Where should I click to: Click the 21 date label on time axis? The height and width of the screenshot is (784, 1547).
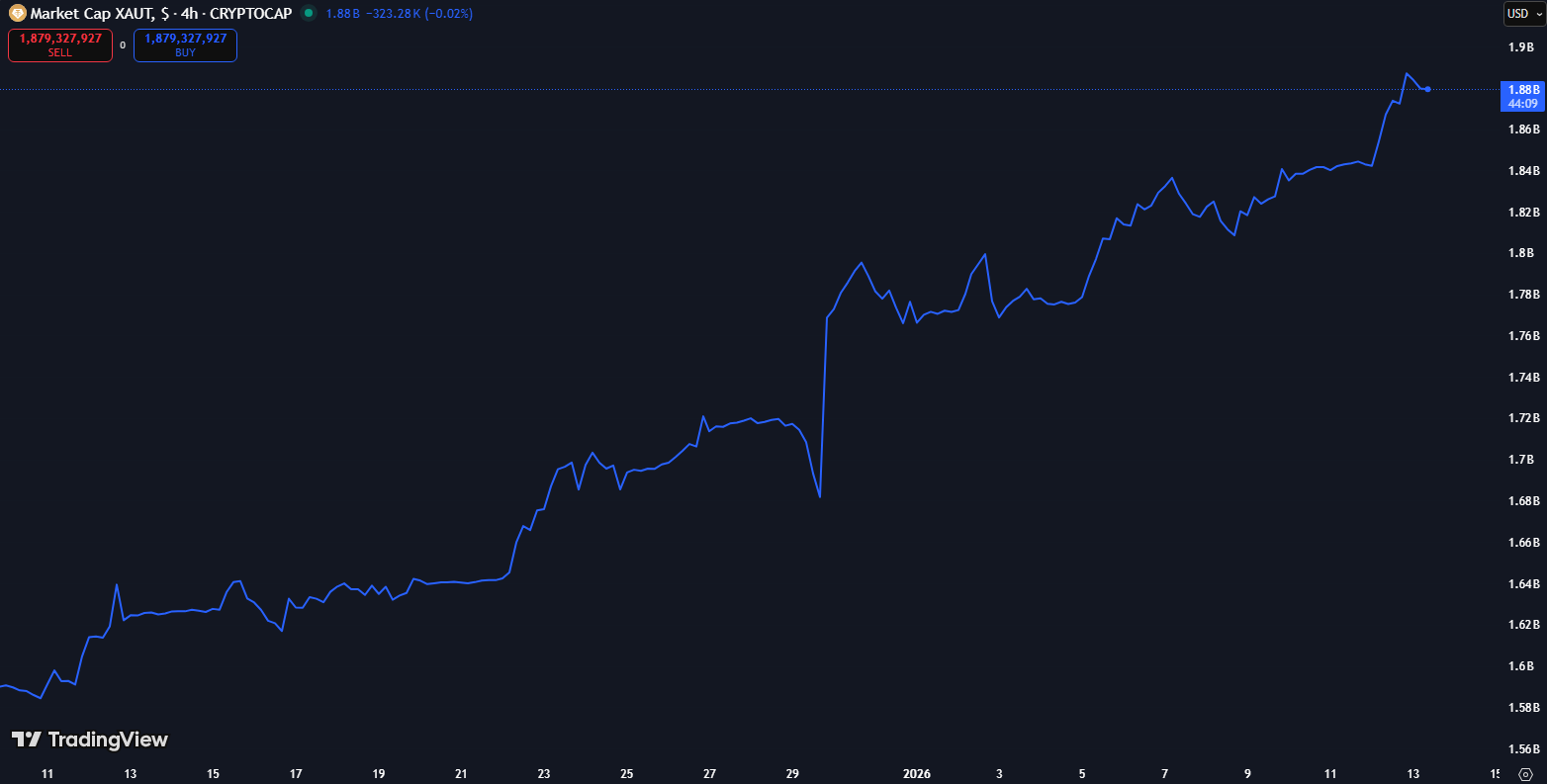coord(461,774)
